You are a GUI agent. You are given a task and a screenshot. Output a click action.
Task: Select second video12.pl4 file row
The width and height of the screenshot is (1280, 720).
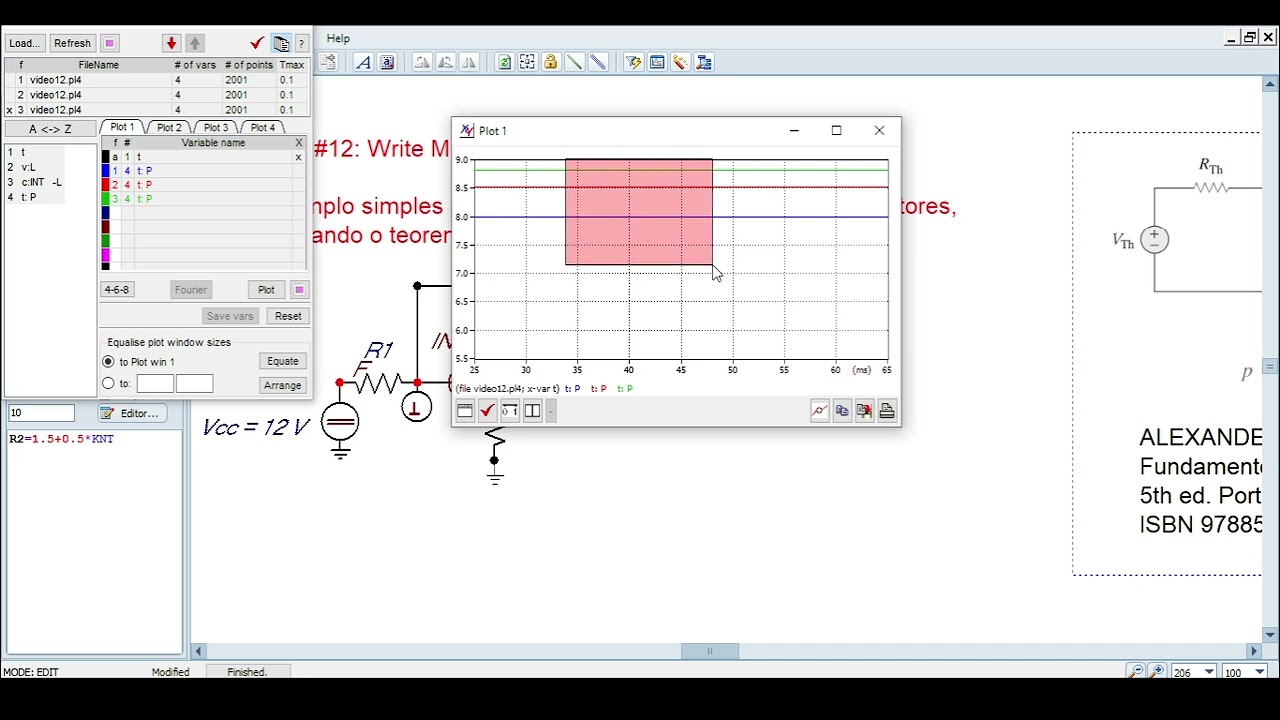(157, 95)
